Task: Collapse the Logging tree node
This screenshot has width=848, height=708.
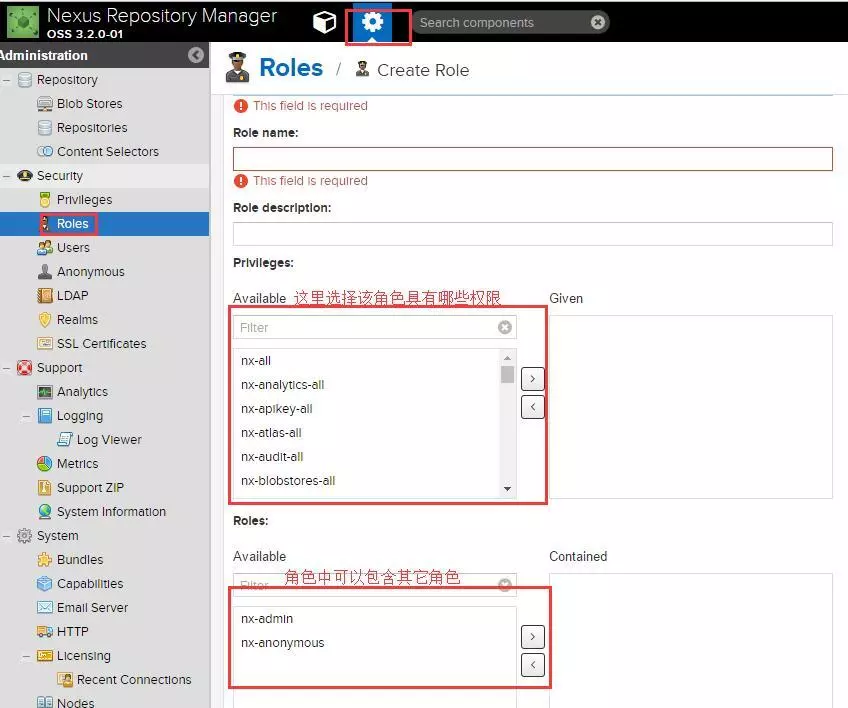Action: (x=26, y=416)
